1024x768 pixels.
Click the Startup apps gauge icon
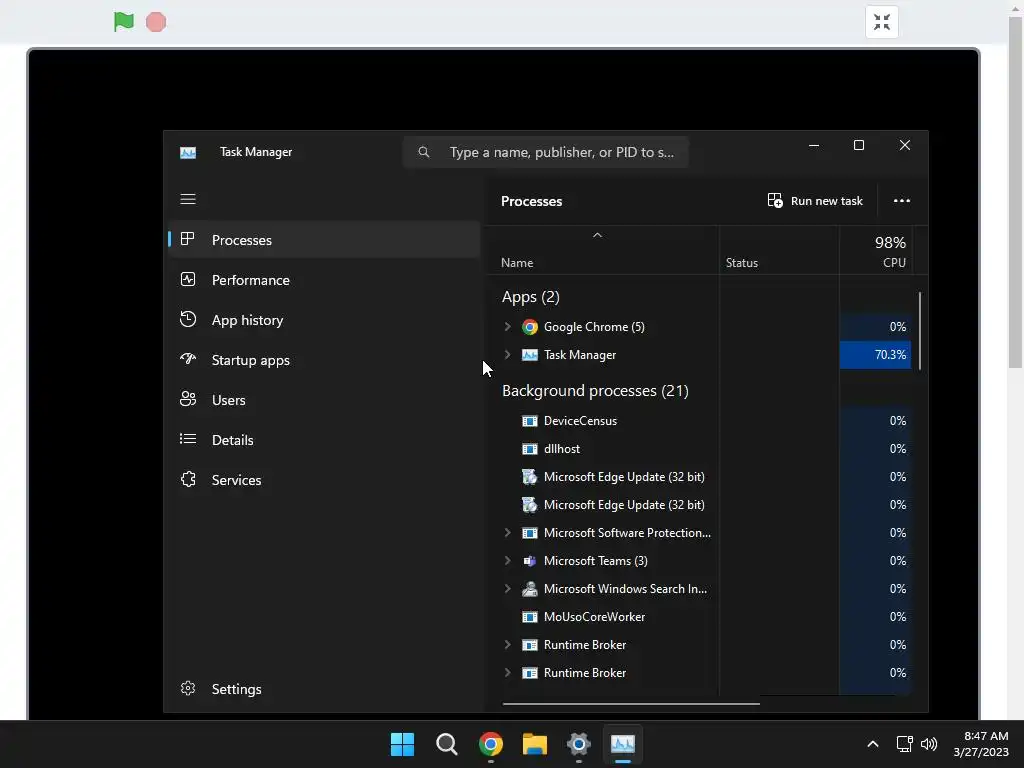[187, 359]
